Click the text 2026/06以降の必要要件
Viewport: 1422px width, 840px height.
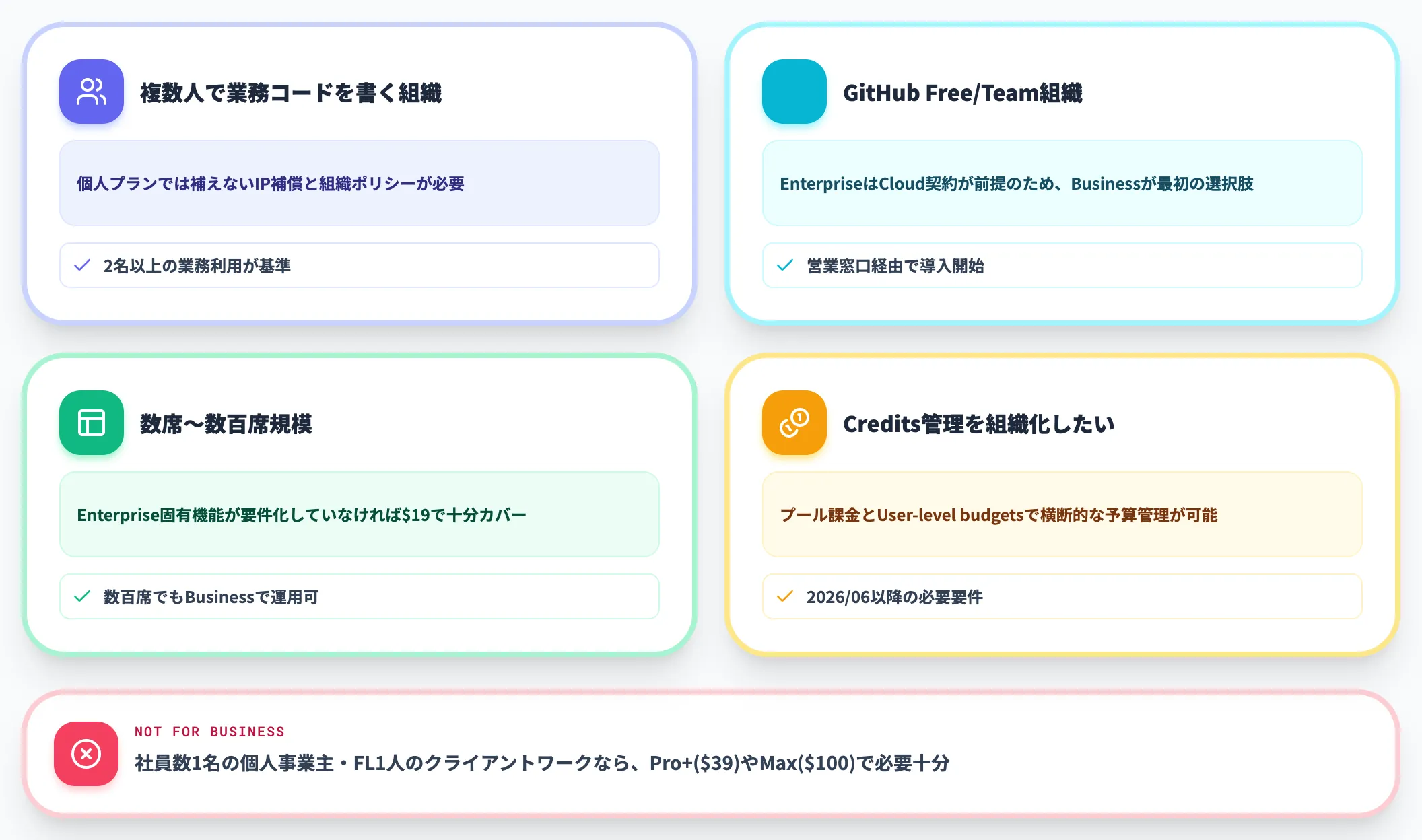895,597
